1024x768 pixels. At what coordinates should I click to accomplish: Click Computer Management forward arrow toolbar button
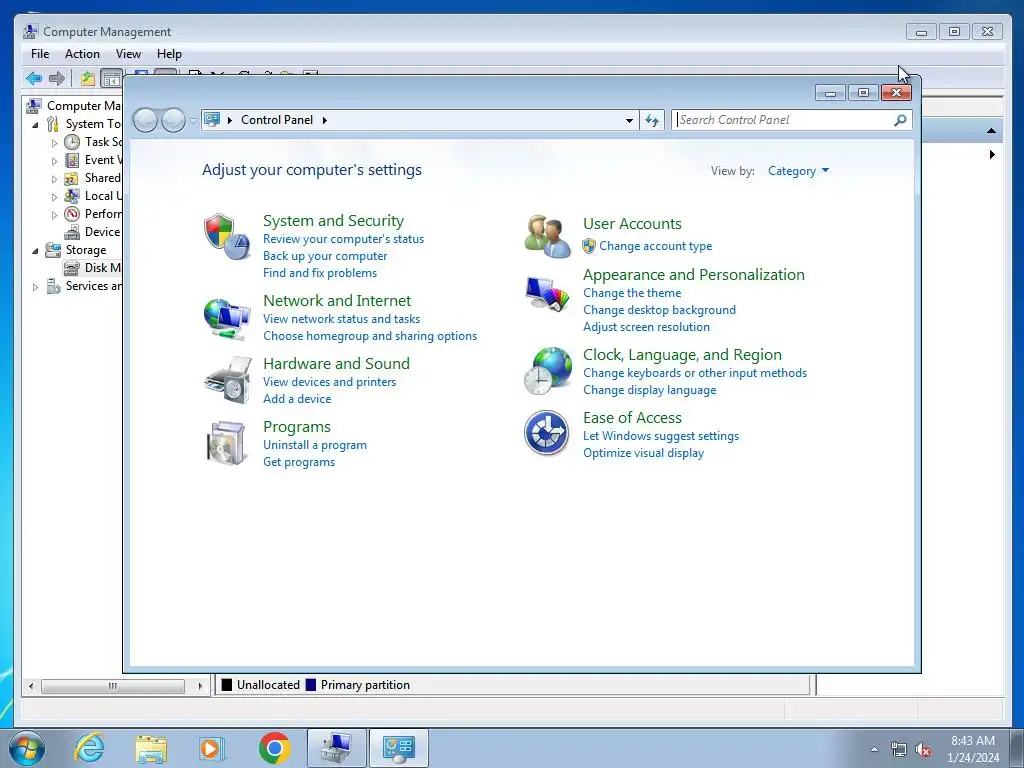(x=57, y=79)
